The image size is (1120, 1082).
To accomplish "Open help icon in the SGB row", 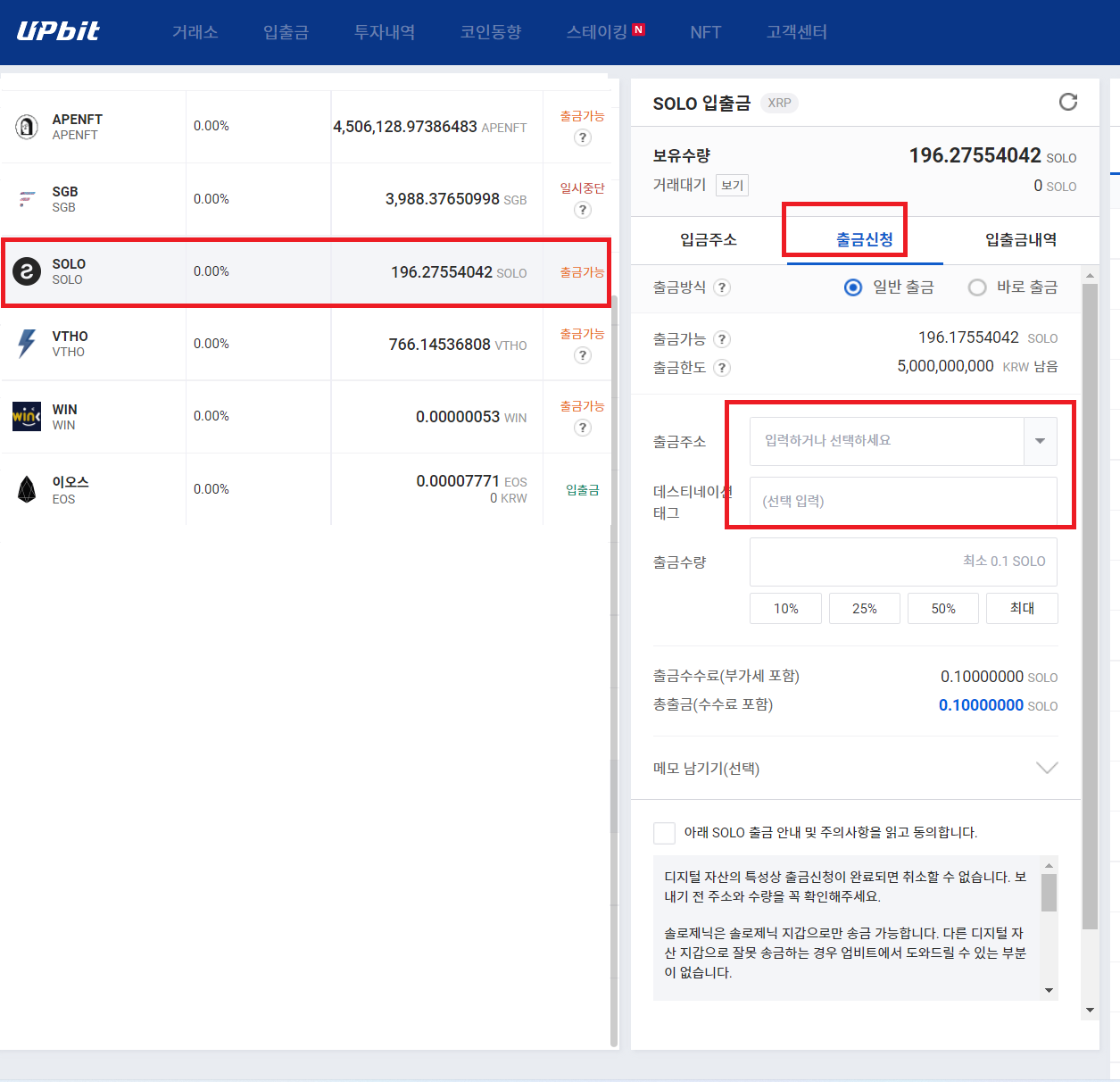I will click(x=583, y=210).
